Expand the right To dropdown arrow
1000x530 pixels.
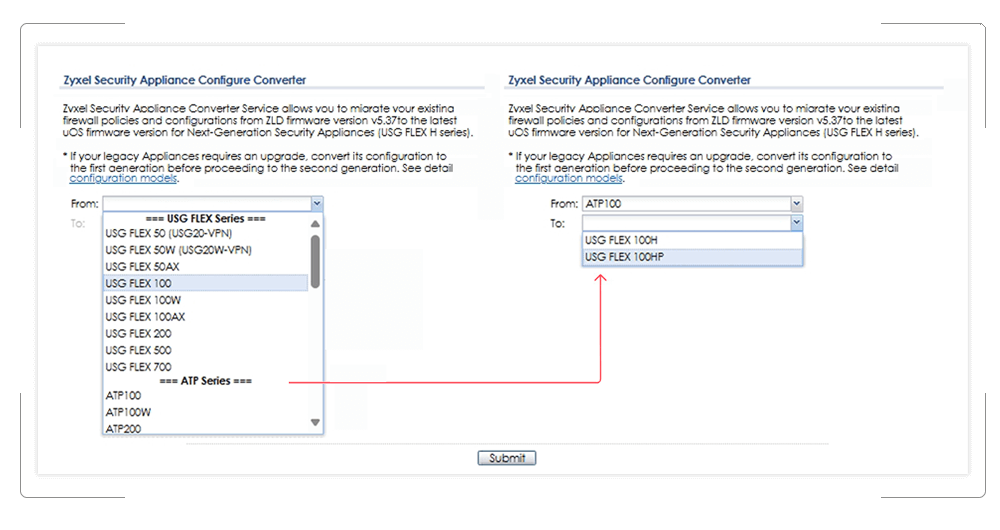coord(797,223)
